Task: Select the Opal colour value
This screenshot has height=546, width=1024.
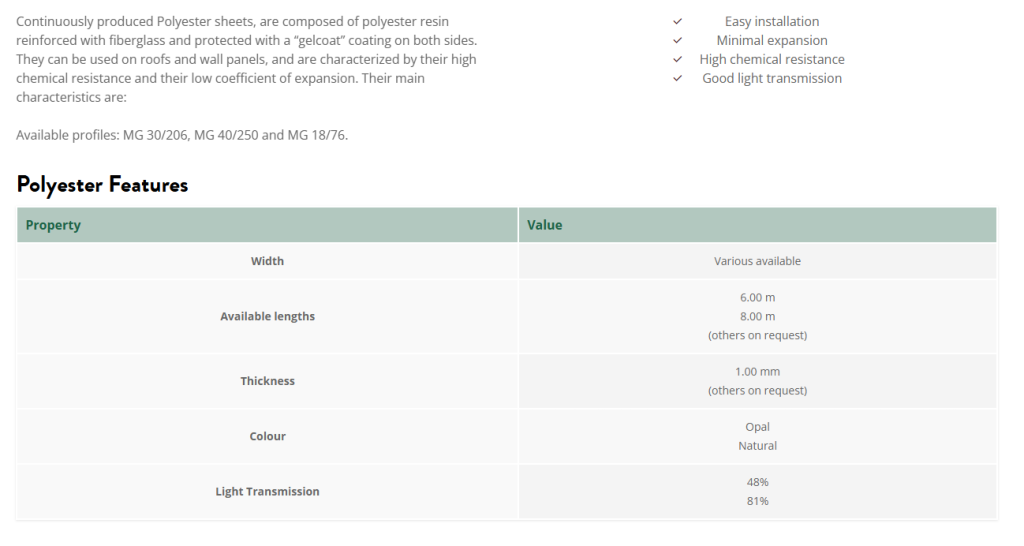Action: tap(757, 427)
